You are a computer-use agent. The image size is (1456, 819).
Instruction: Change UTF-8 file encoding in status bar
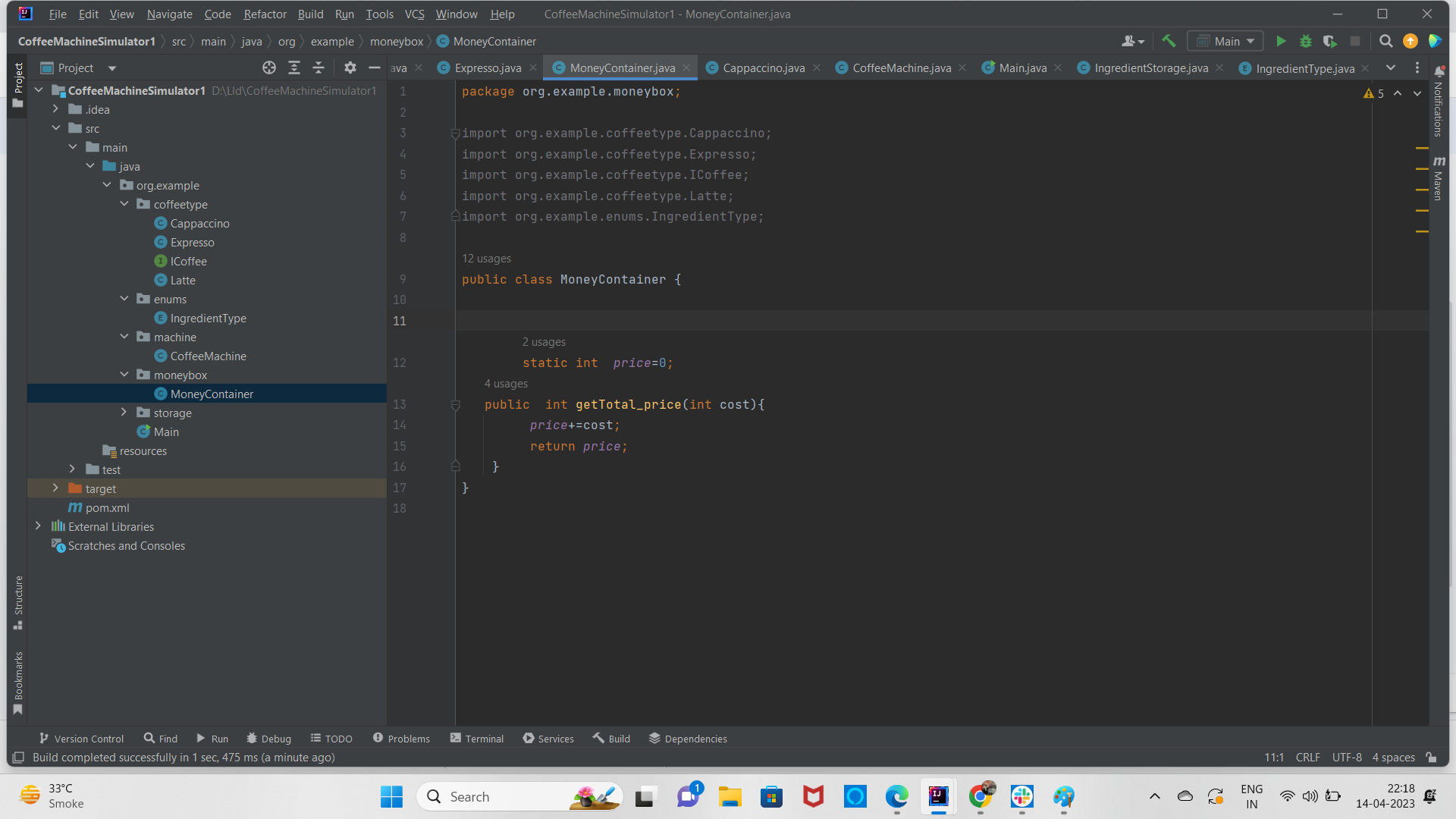1347,757
